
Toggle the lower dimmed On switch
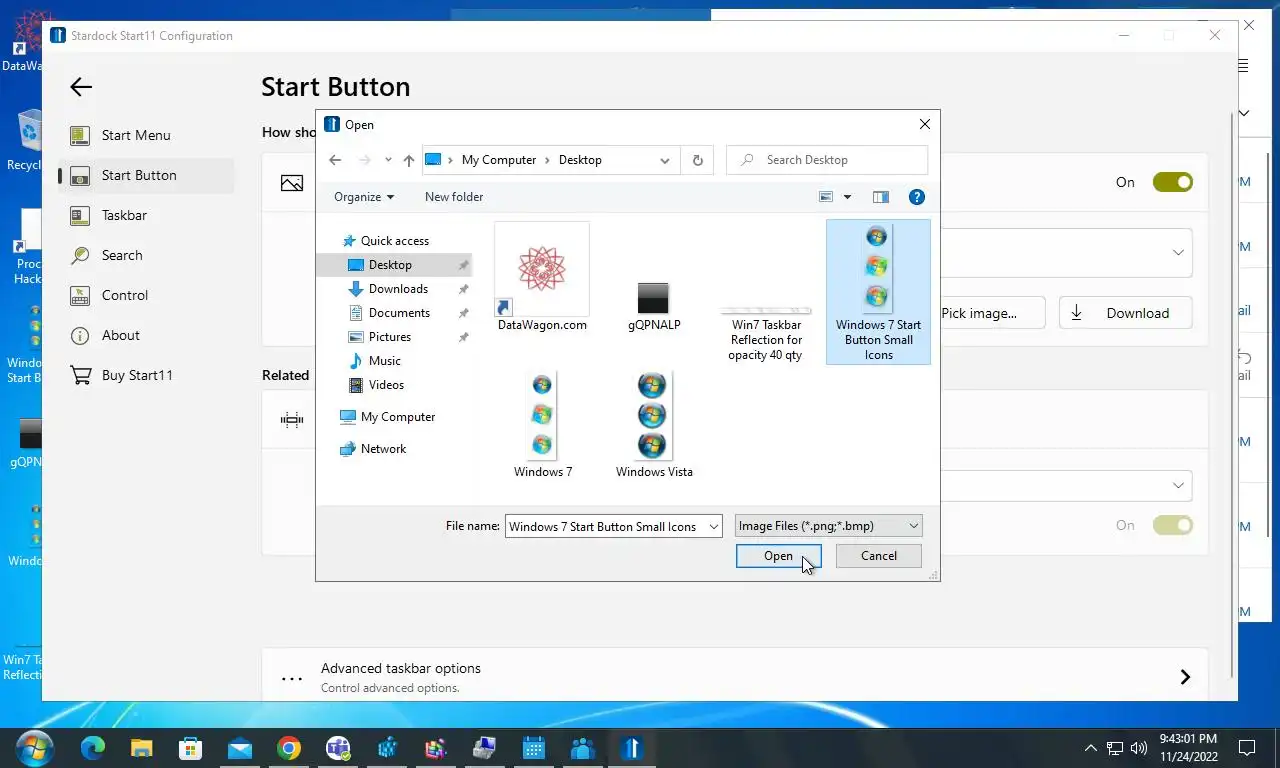point(1173,525)
